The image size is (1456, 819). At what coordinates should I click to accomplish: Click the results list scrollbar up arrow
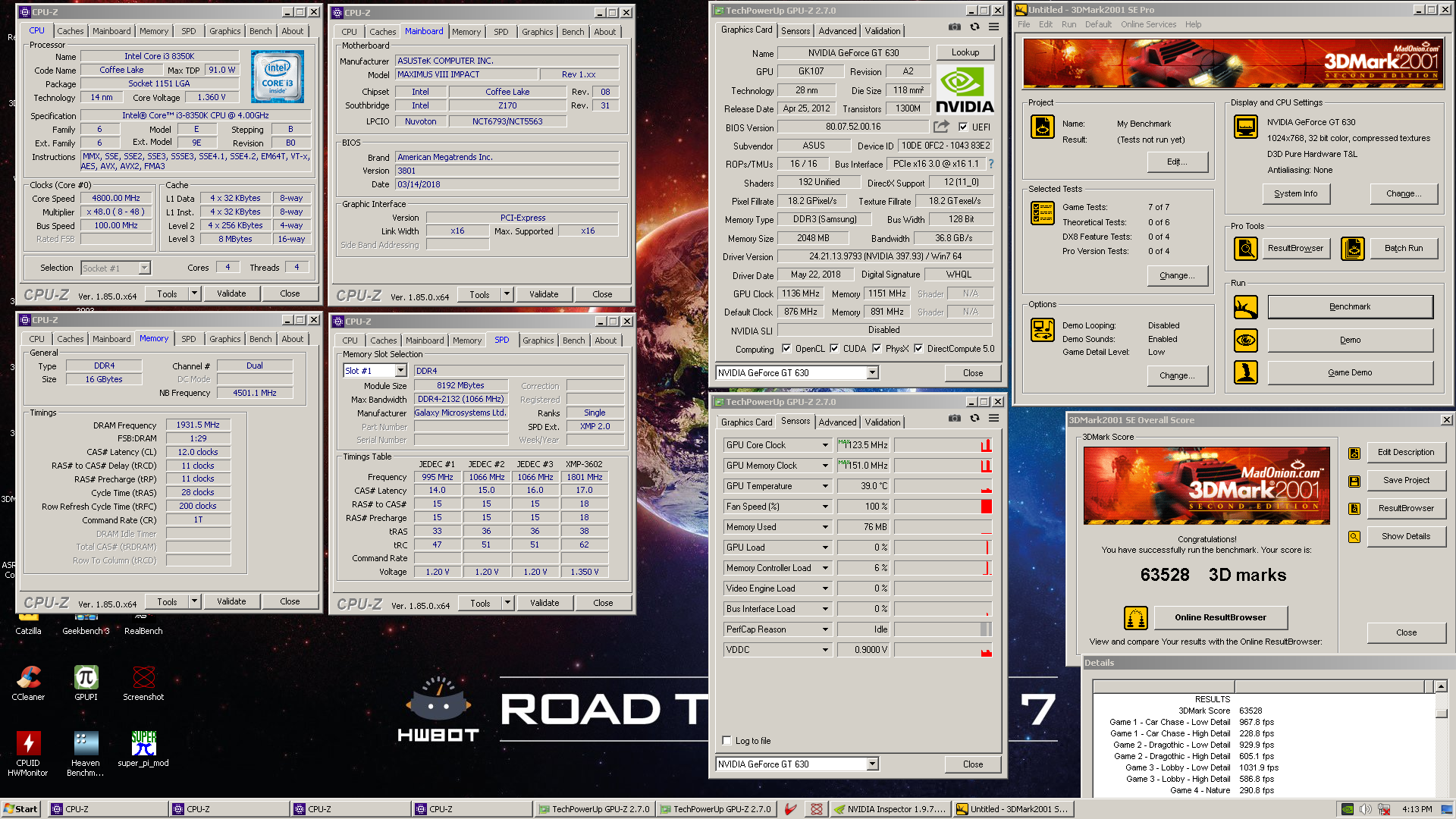1441,686
